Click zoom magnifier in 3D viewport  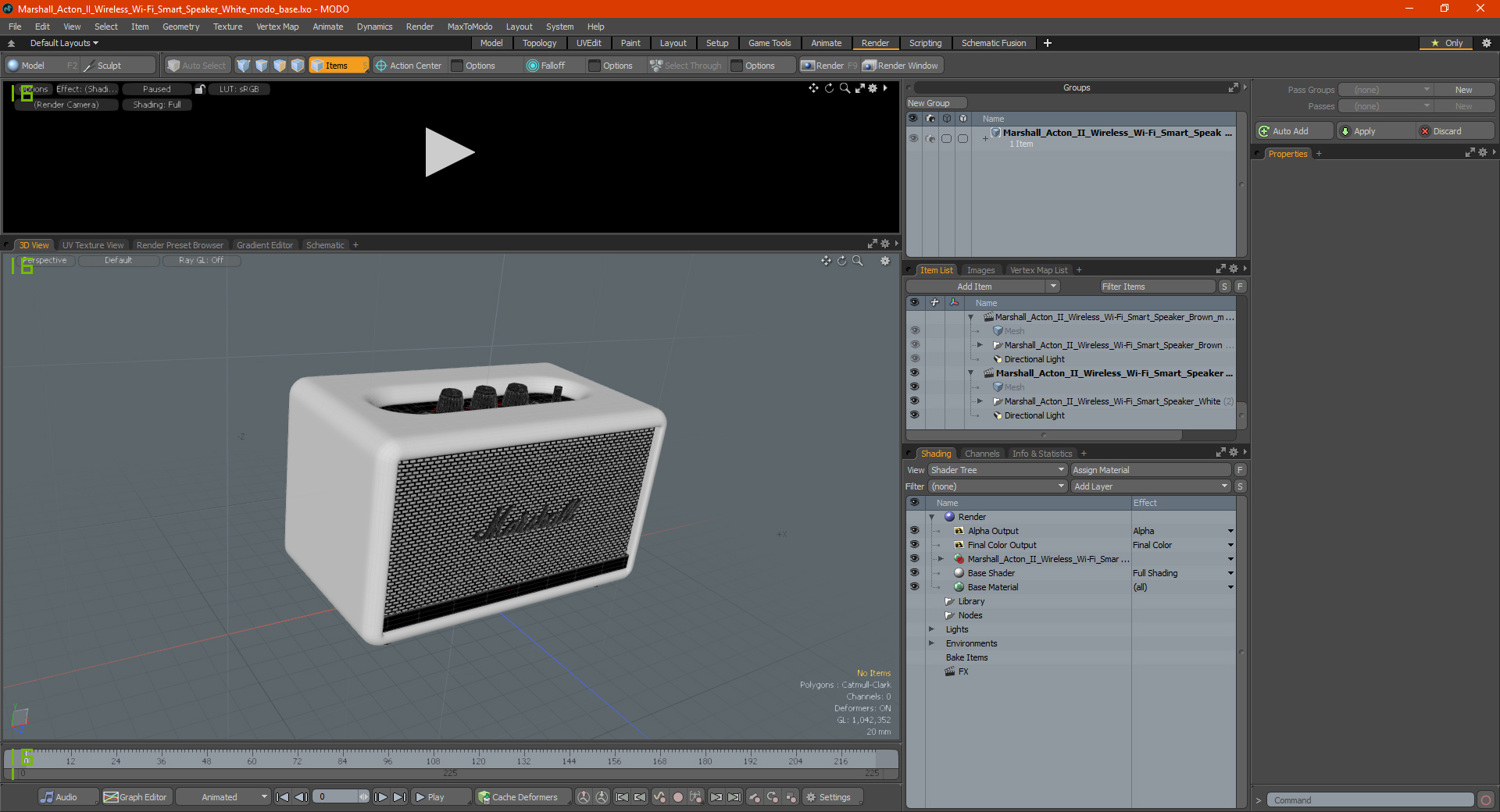857,261
